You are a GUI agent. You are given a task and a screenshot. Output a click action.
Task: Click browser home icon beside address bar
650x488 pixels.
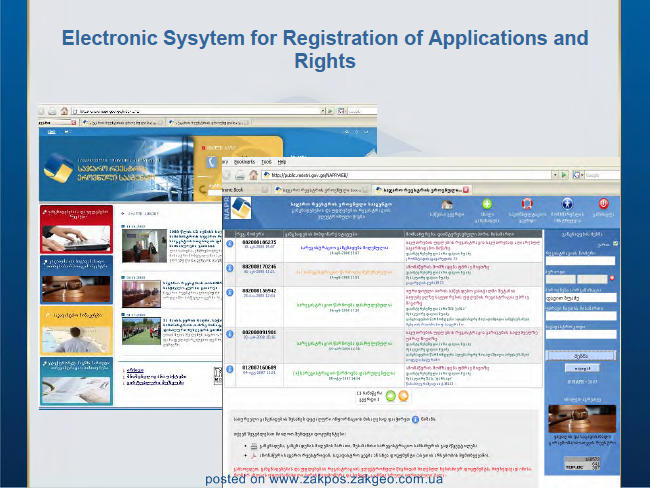(253, 175)
